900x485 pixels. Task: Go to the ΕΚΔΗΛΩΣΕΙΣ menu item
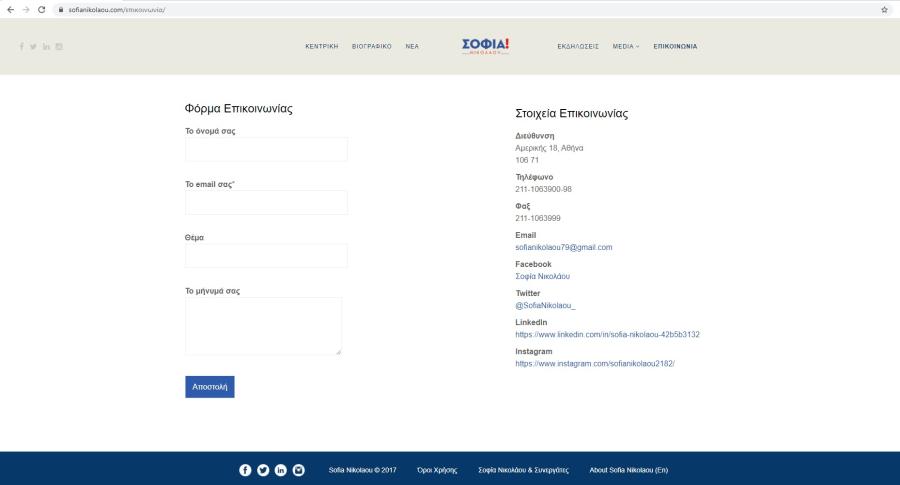pos(577,46)
